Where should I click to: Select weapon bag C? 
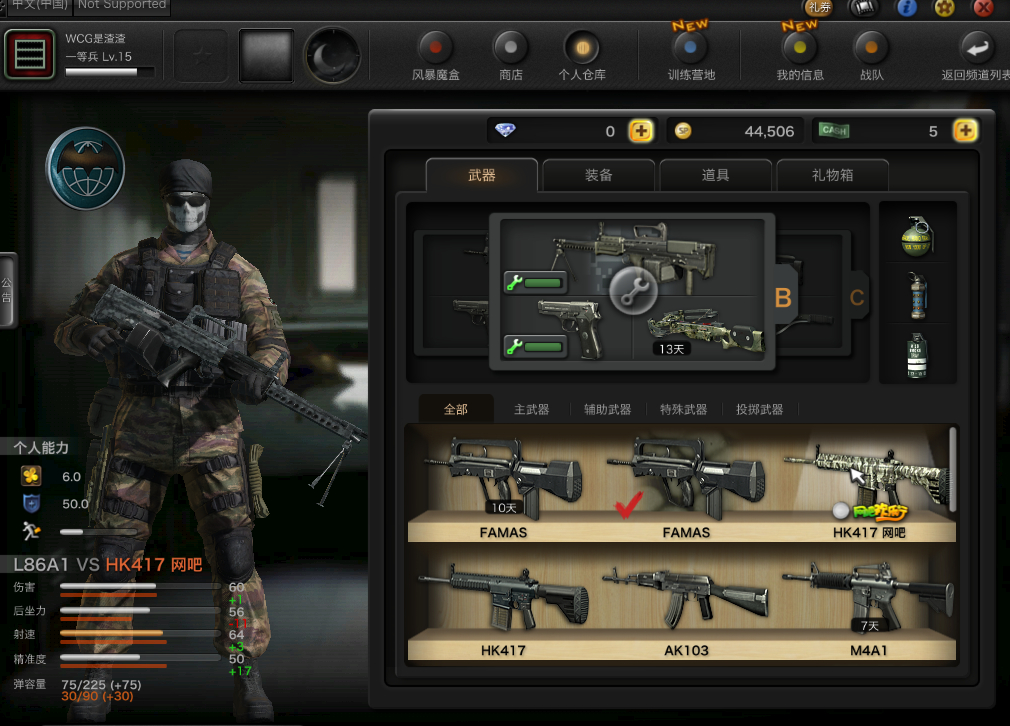857,298
